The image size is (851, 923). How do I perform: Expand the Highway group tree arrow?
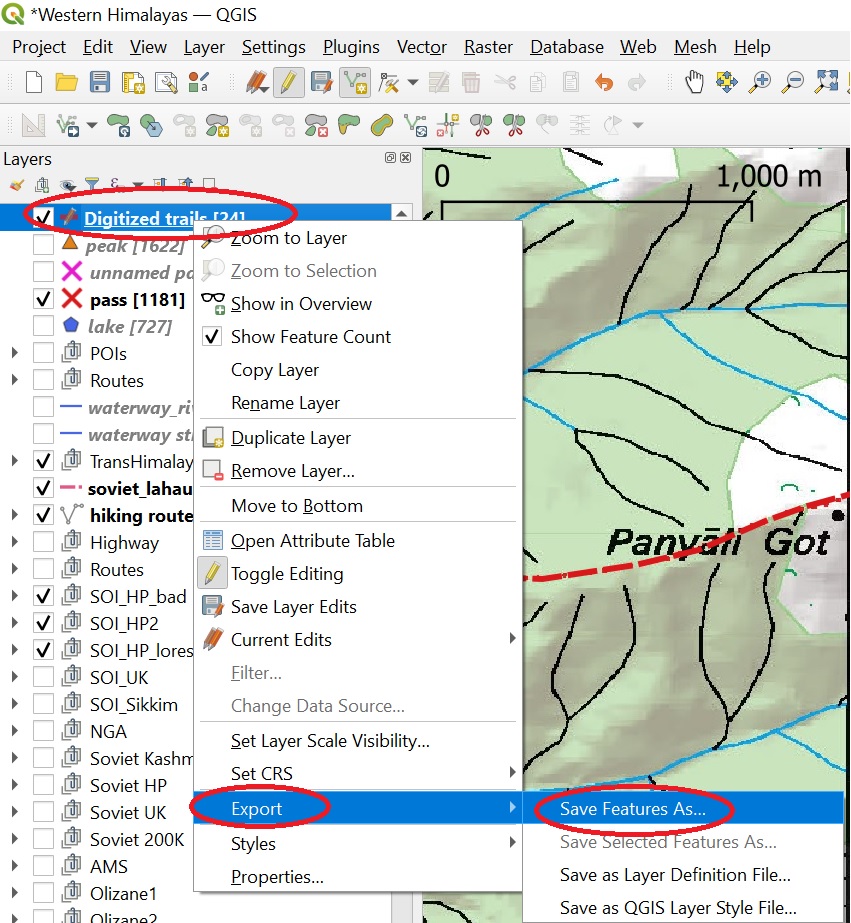pyautogui.click(x=15, y=542)
